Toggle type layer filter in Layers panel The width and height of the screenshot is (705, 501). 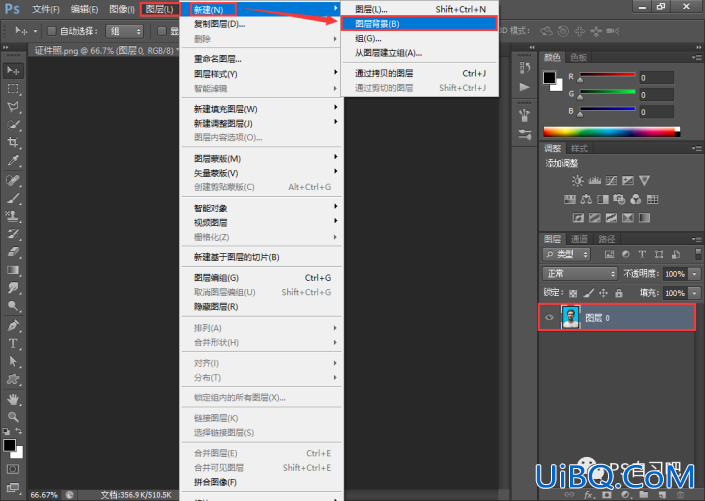coord(642,255)
